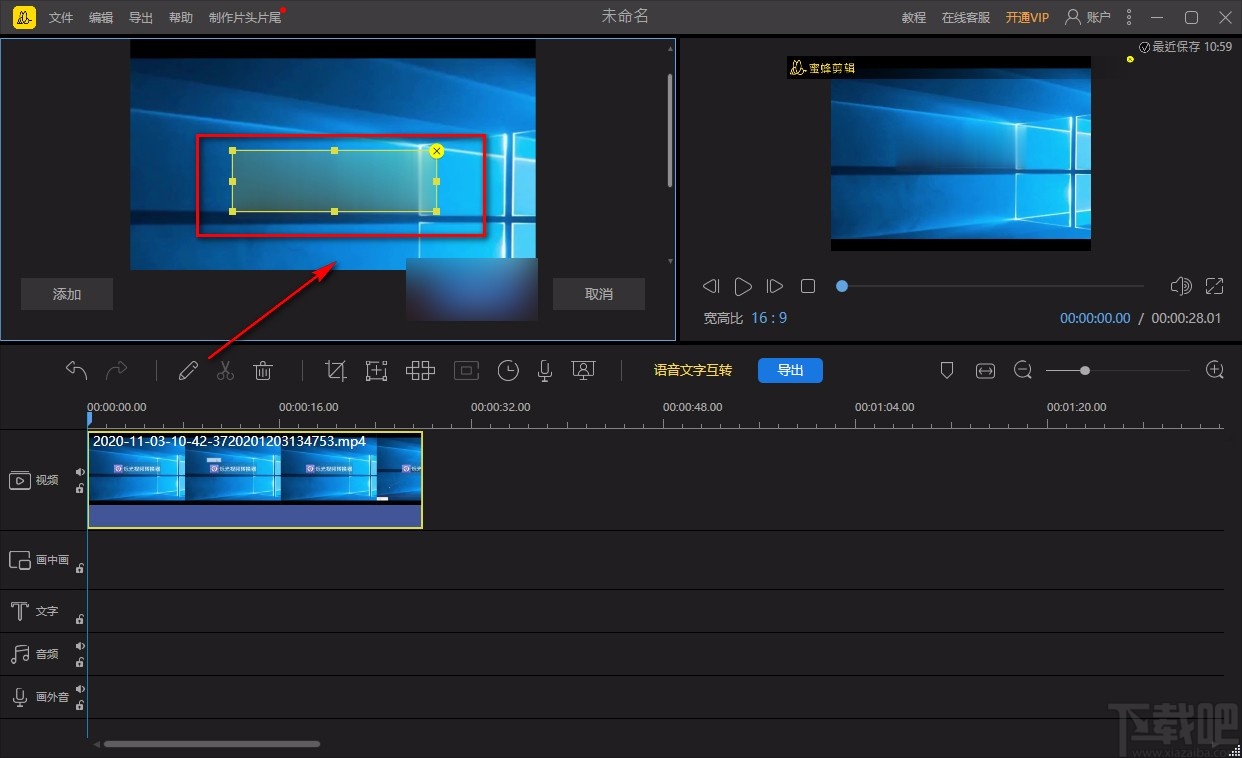Open the 账户 account menu
This screenshot has width=1242, height=758.
(1088, 17)
